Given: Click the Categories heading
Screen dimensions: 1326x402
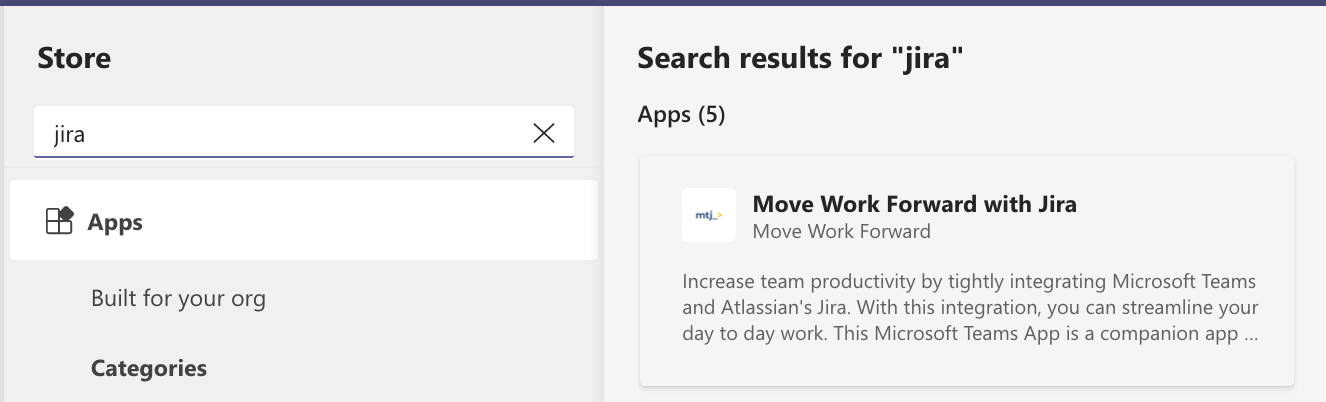Looking at the screenshot, I should (149, 368).
